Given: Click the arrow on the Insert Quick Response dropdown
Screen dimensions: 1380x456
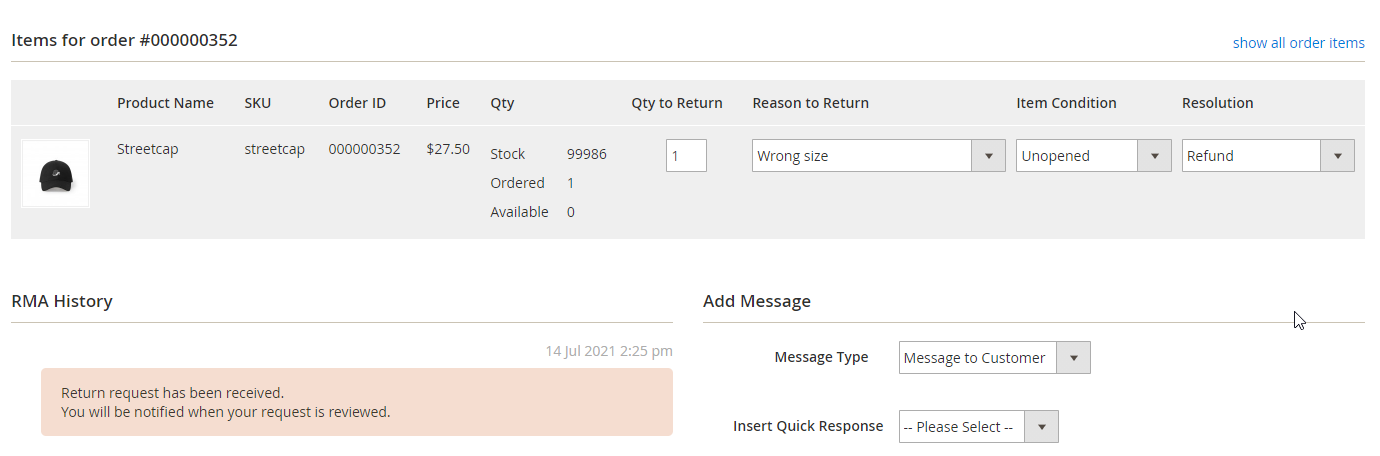Looking at the screenshot, I should [x=1042, y=426].
